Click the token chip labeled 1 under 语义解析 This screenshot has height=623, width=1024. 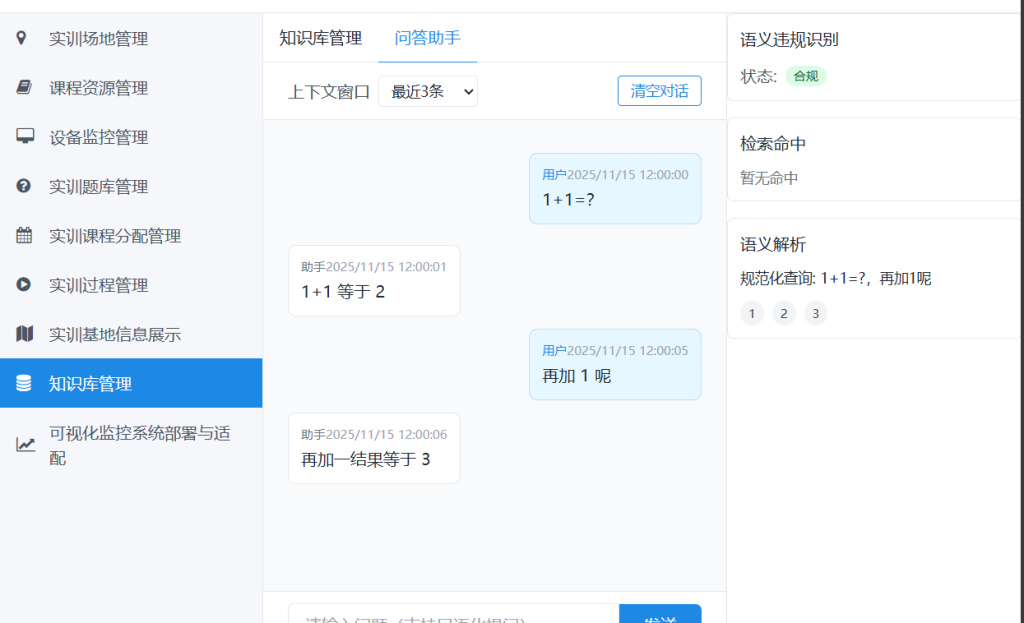click(x=752, y=314)
